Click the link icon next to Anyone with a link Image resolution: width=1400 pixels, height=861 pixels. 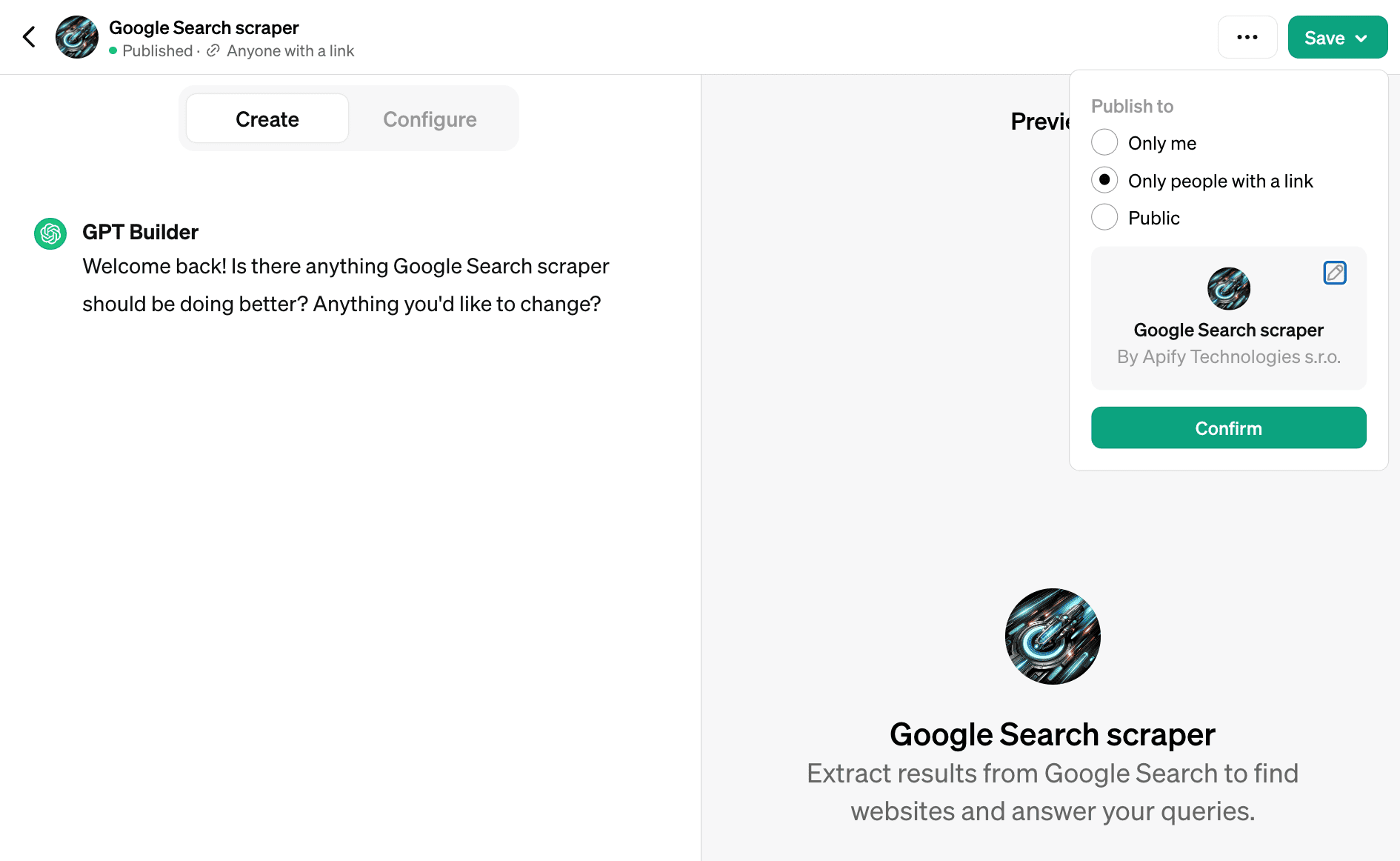[x=213, y=50]
